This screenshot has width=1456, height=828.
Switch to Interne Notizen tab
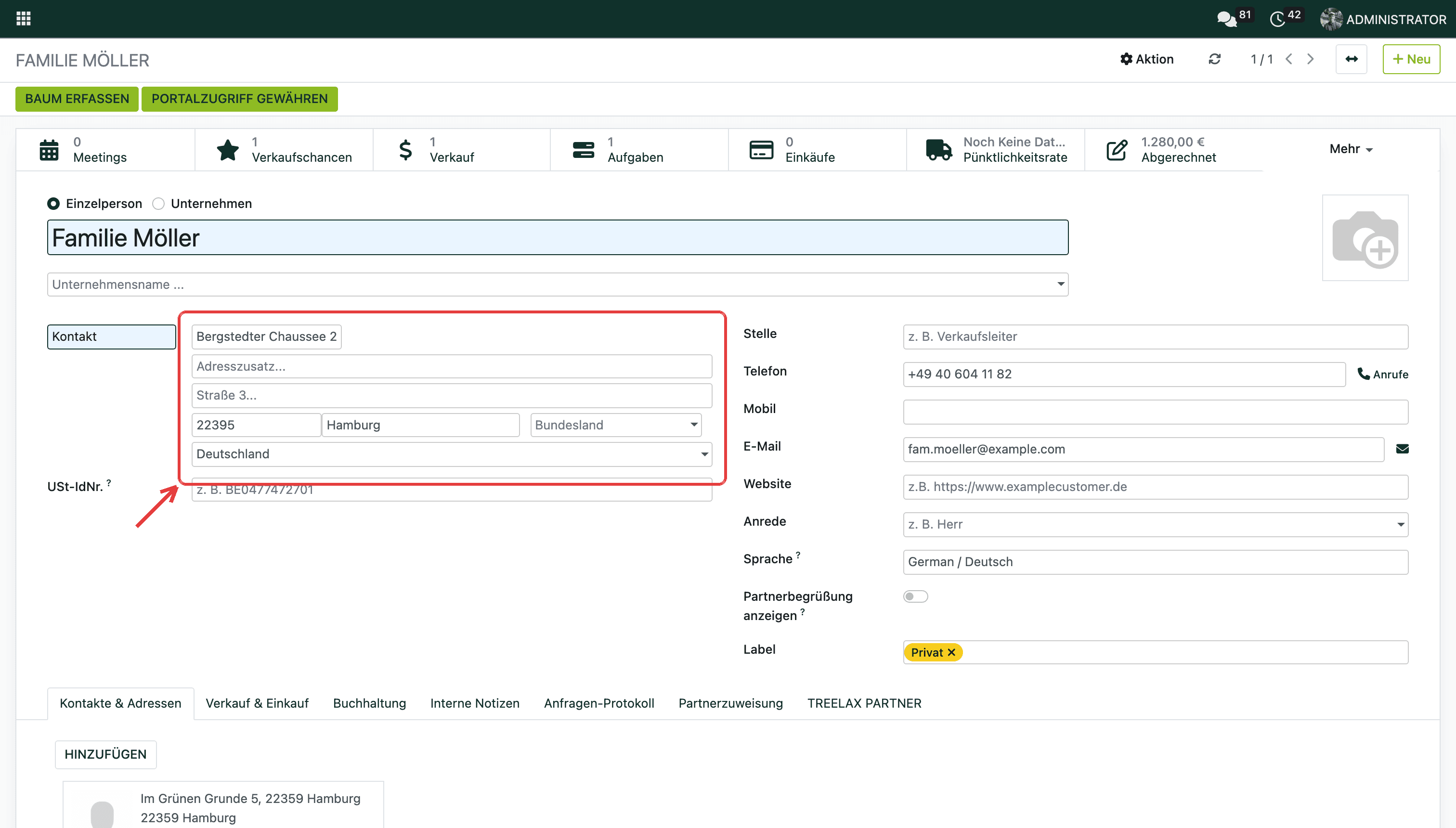tap(475, 703)
